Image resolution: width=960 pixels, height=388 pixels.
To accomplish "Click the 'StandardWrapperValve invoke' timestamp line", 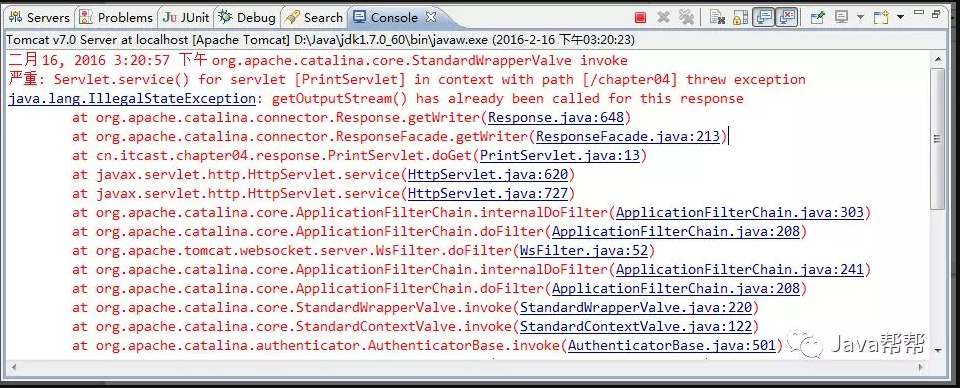I will coord(318,61).
